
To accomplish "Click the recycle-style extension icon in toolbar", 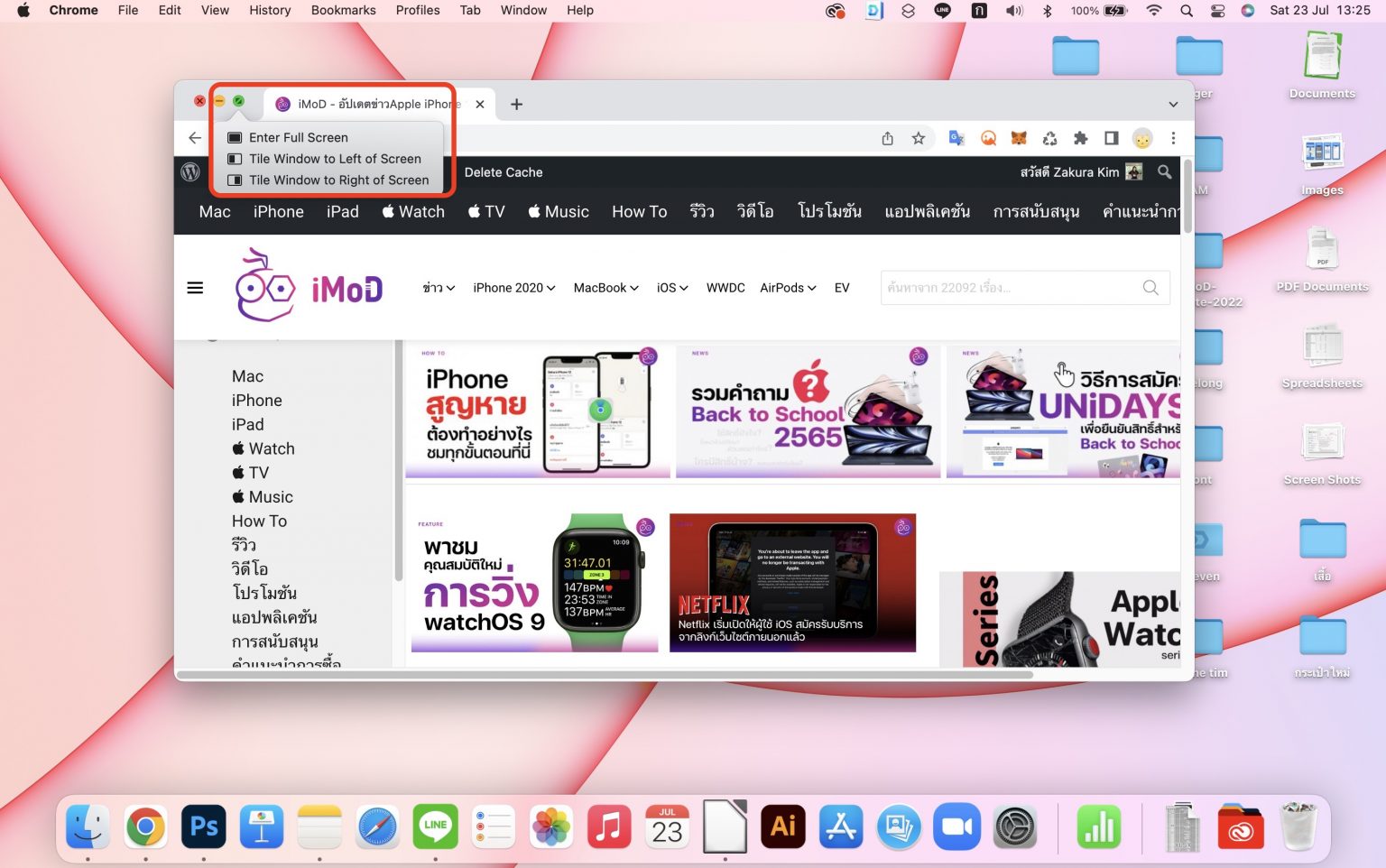I will point(1049,138).
